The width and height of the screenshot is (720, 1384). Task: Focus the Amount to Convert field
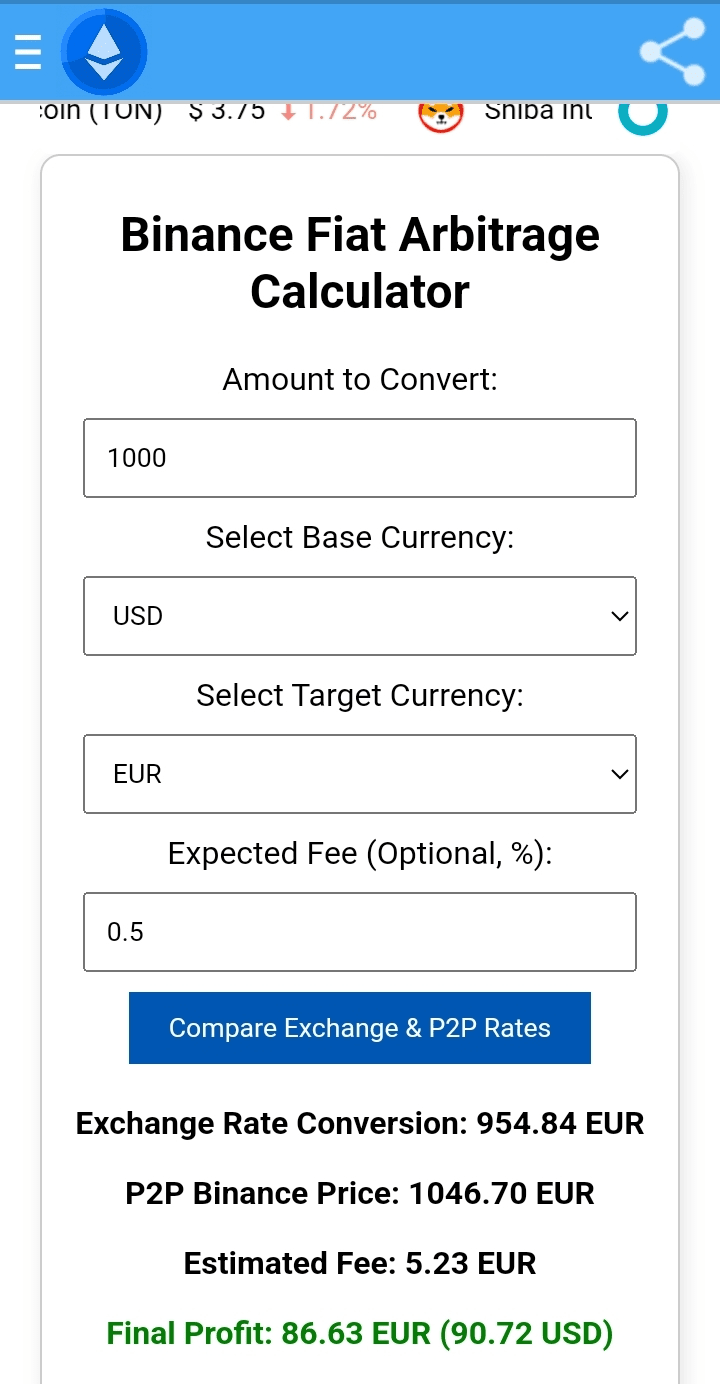(x=360, y=458)
